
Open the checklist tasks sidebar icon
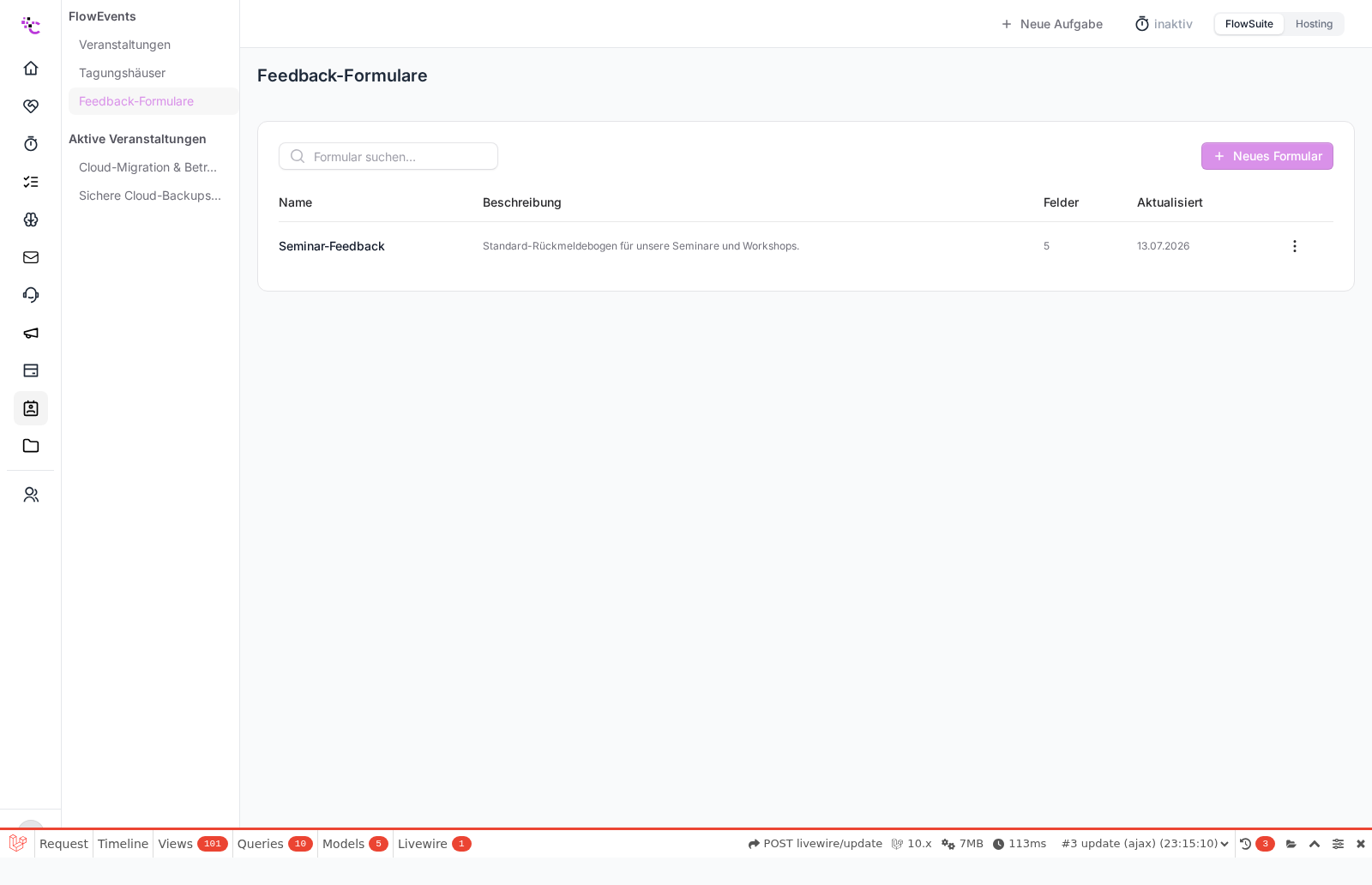click(x=31, y=181)
